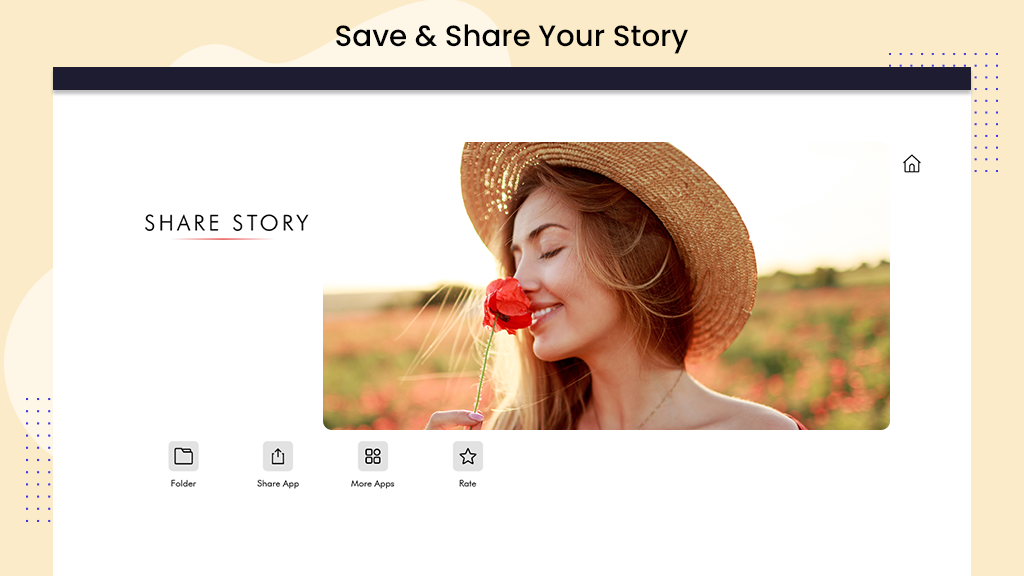The height and width of the screenshot is (576, 1024).
Task: Go to the home screen via house icon
Action: click(x=912, y=163)
